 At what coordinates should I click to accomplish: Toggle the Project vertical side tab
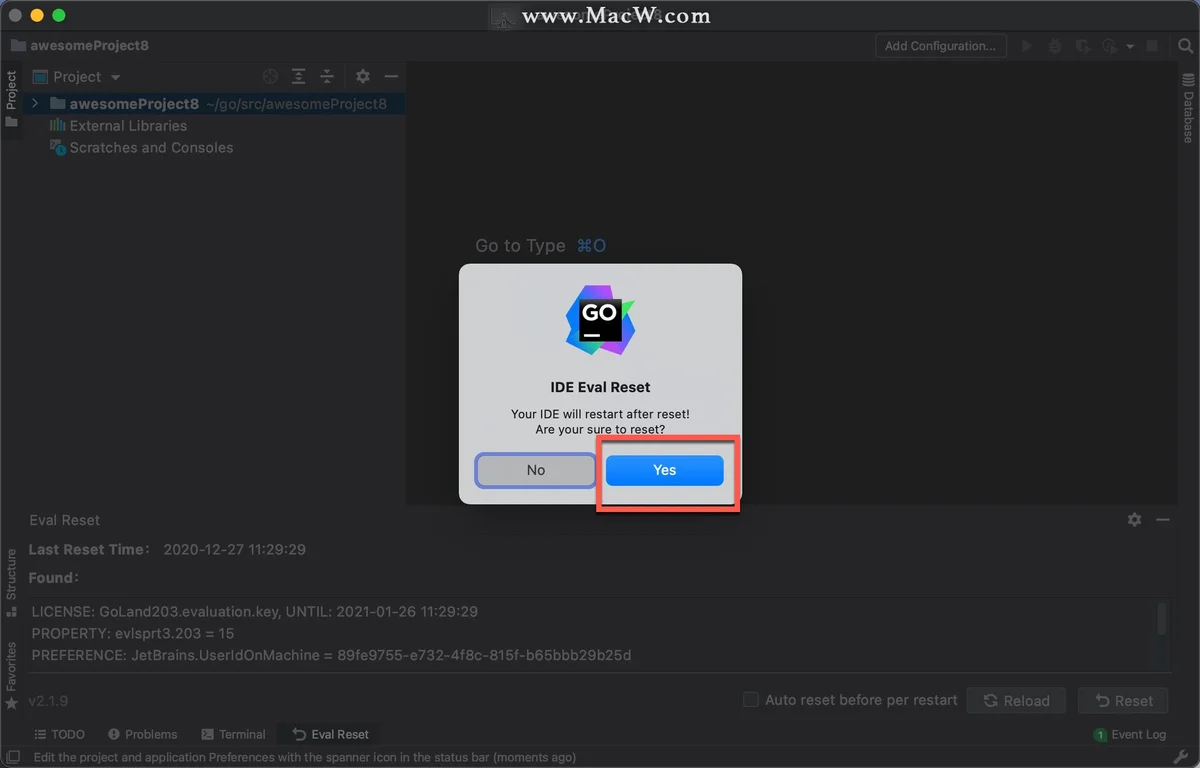11,90
